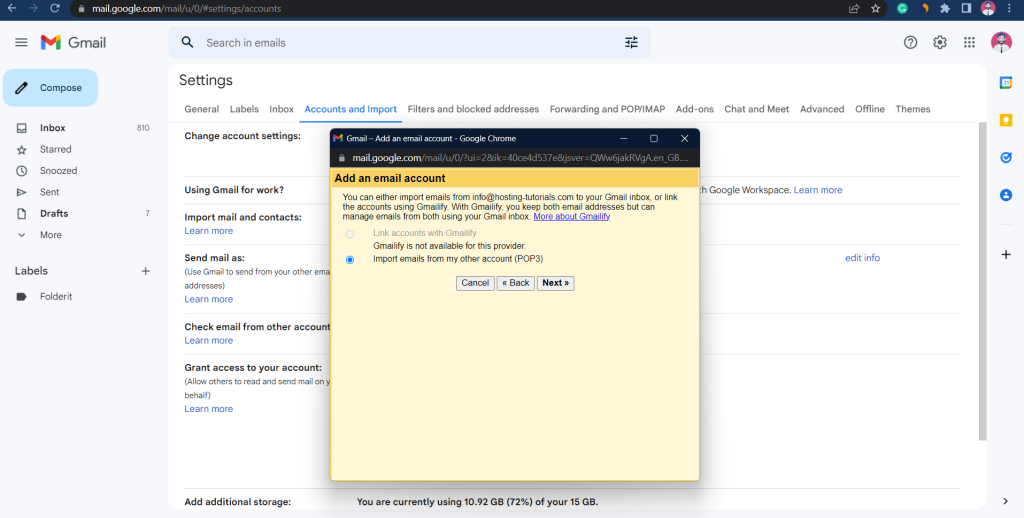Viewport: 1024px width, 518px height.
Task: Open Google Keep in side panel
Action: tap(1006, 120)
